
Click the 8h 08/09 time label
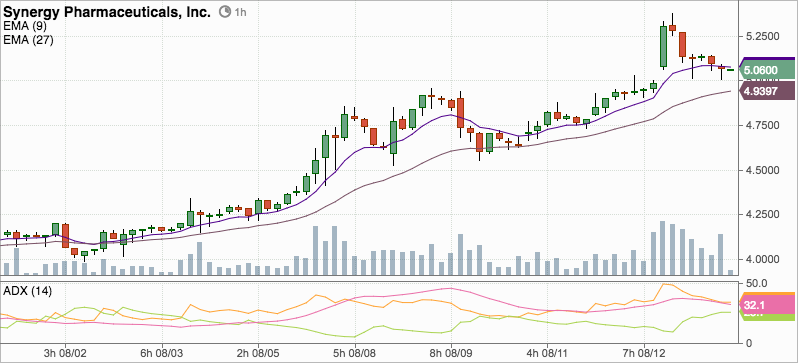point(451,352)
